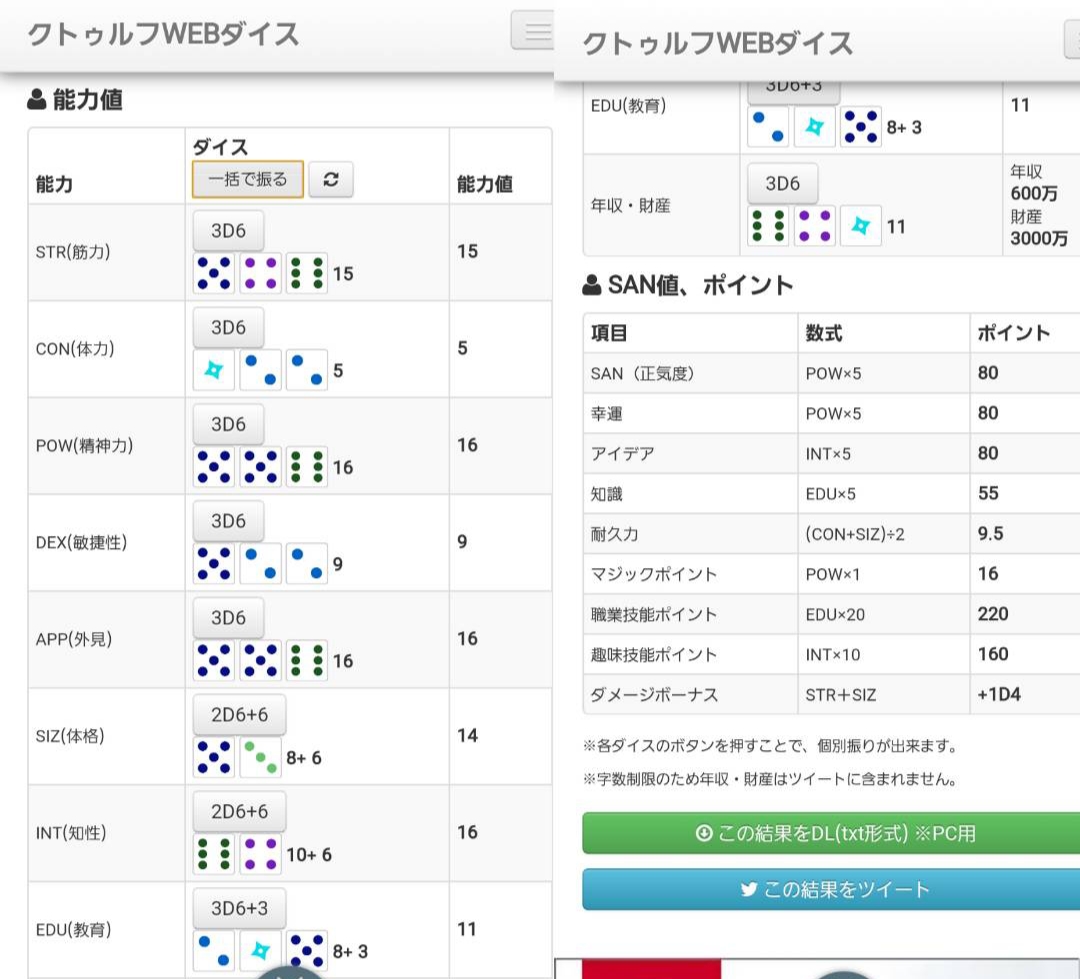Click the green six-pip die in POW row
Image resolution: width=1080 pixels, height=979 pixels.
pos(306,467)
